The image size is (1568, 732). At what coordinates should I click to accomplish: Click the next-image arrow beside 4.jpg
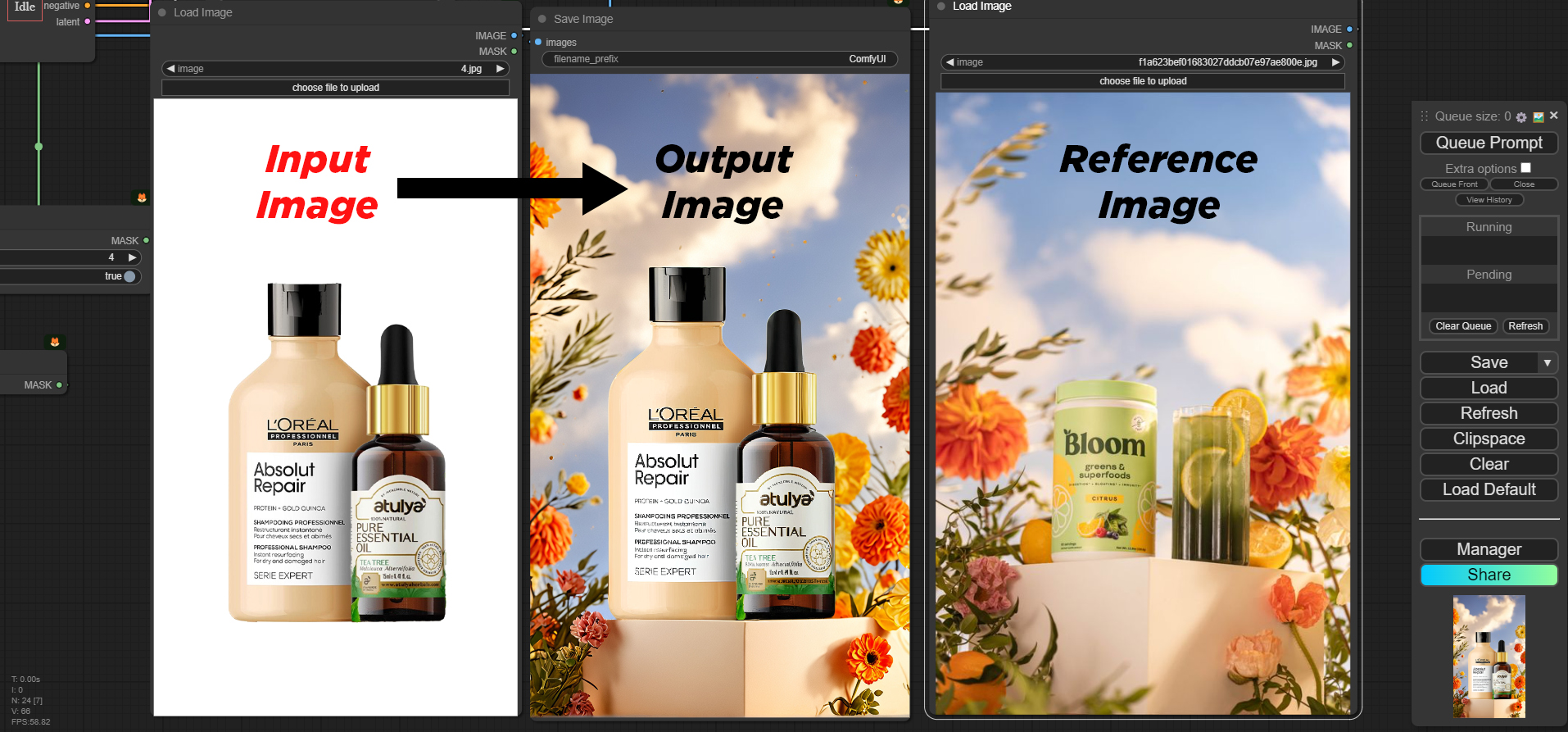[x=501, y=69]
